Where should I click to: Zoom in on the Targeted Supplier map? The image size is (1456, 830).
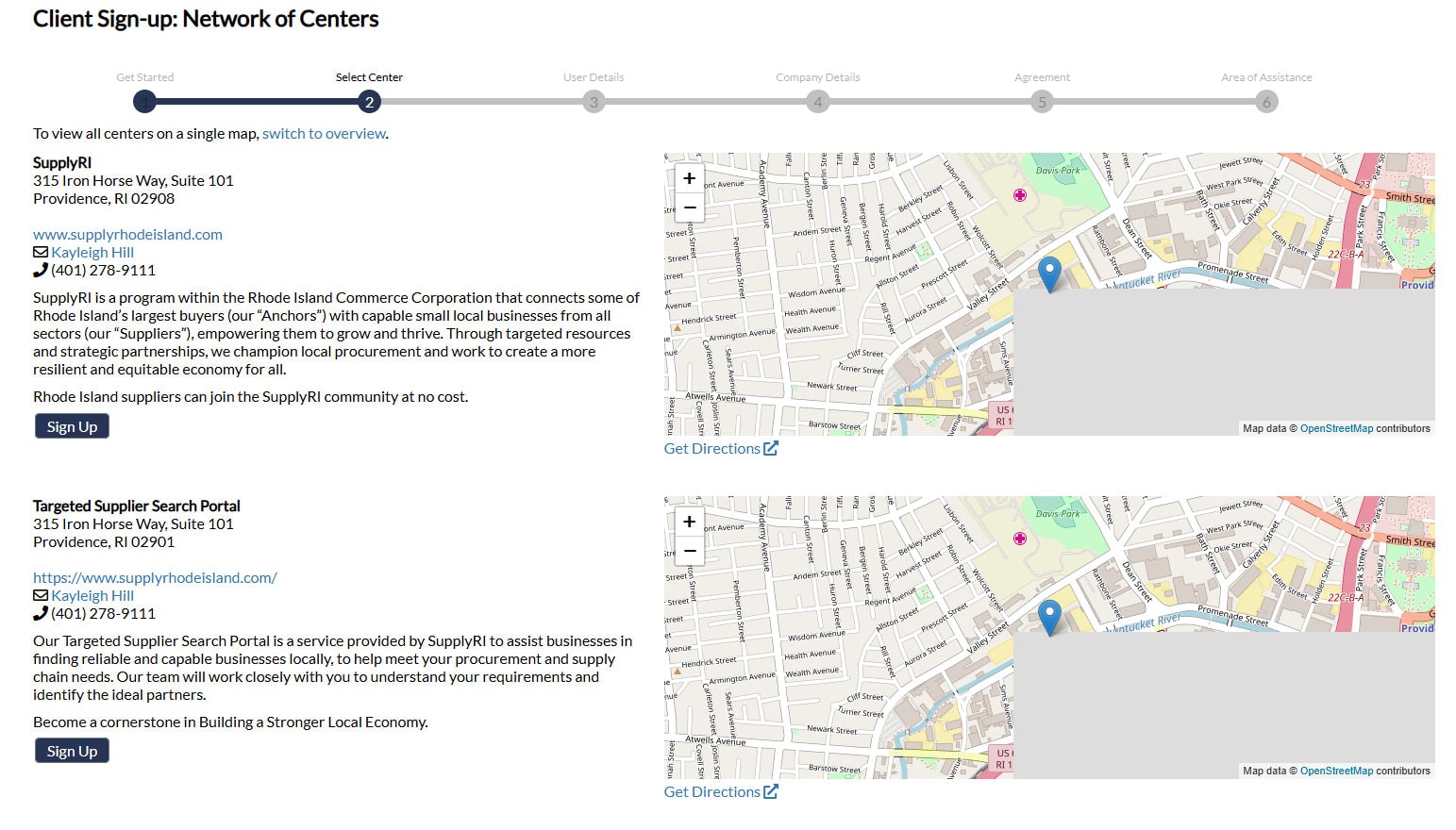[689, 522]
